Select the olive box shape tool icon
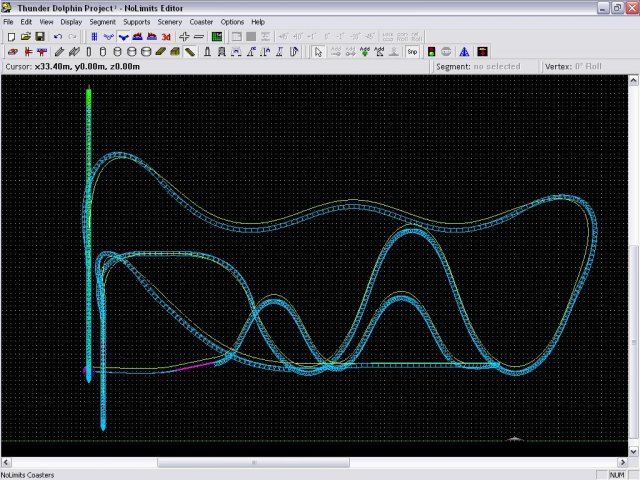The width and height of the screenshot is (640, 480). 175,52
